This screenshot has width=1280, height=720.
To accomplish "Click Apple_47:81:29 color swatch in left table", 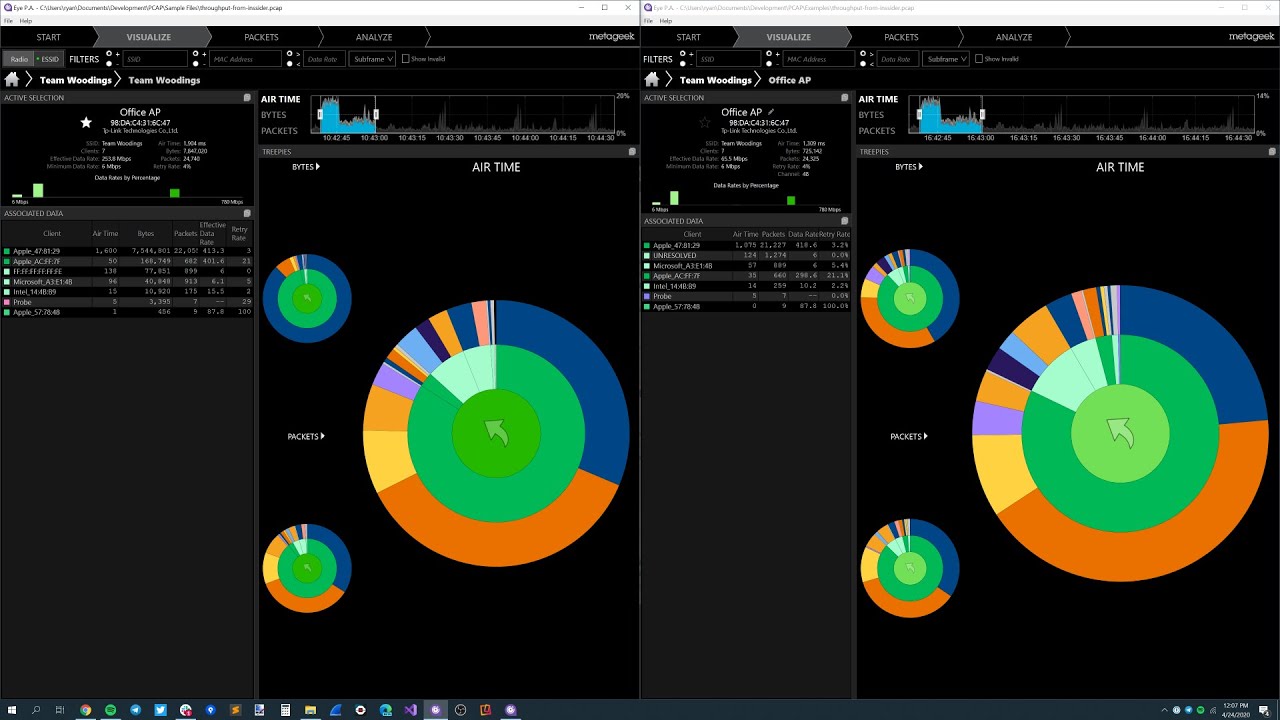I will (x=7, y=251).
